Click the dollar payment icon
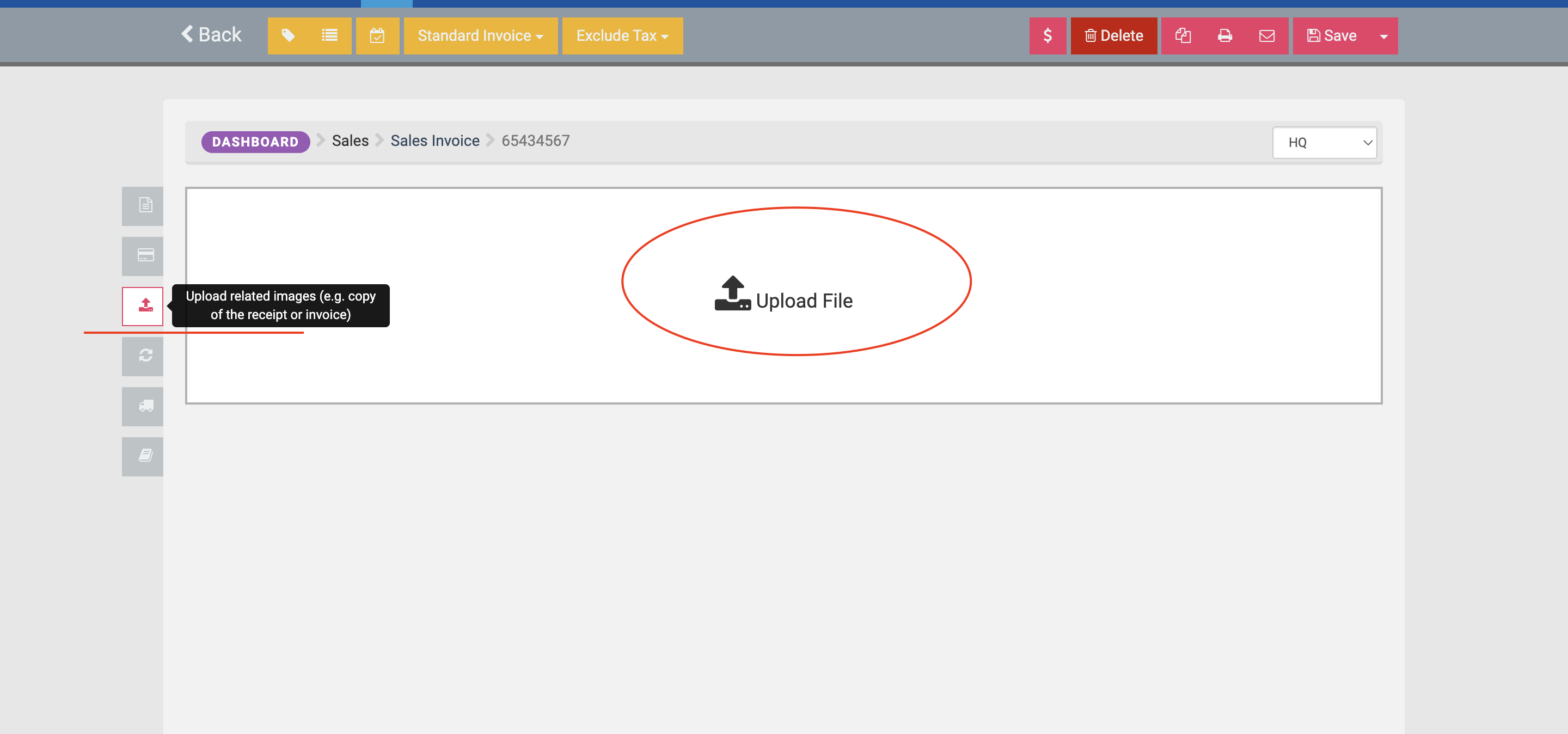The image size is (1568, 734). [x=1047, y=36]
